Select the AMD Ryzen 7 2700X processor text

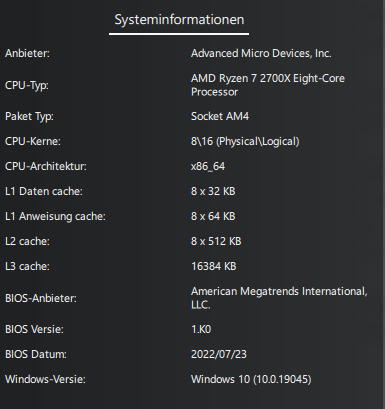(268, 85)
